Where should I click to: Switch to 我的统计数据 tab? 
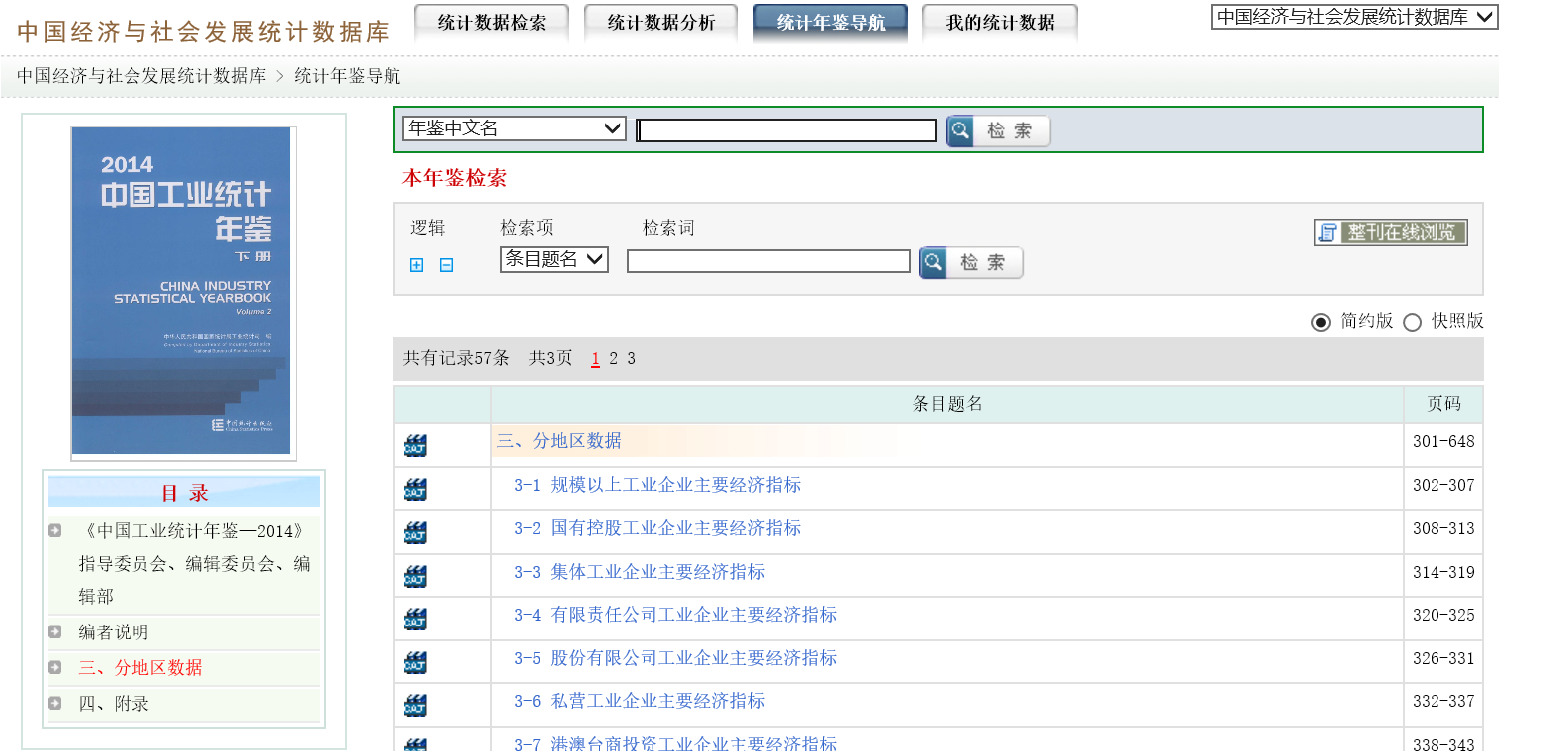[x=1000, y=23]
